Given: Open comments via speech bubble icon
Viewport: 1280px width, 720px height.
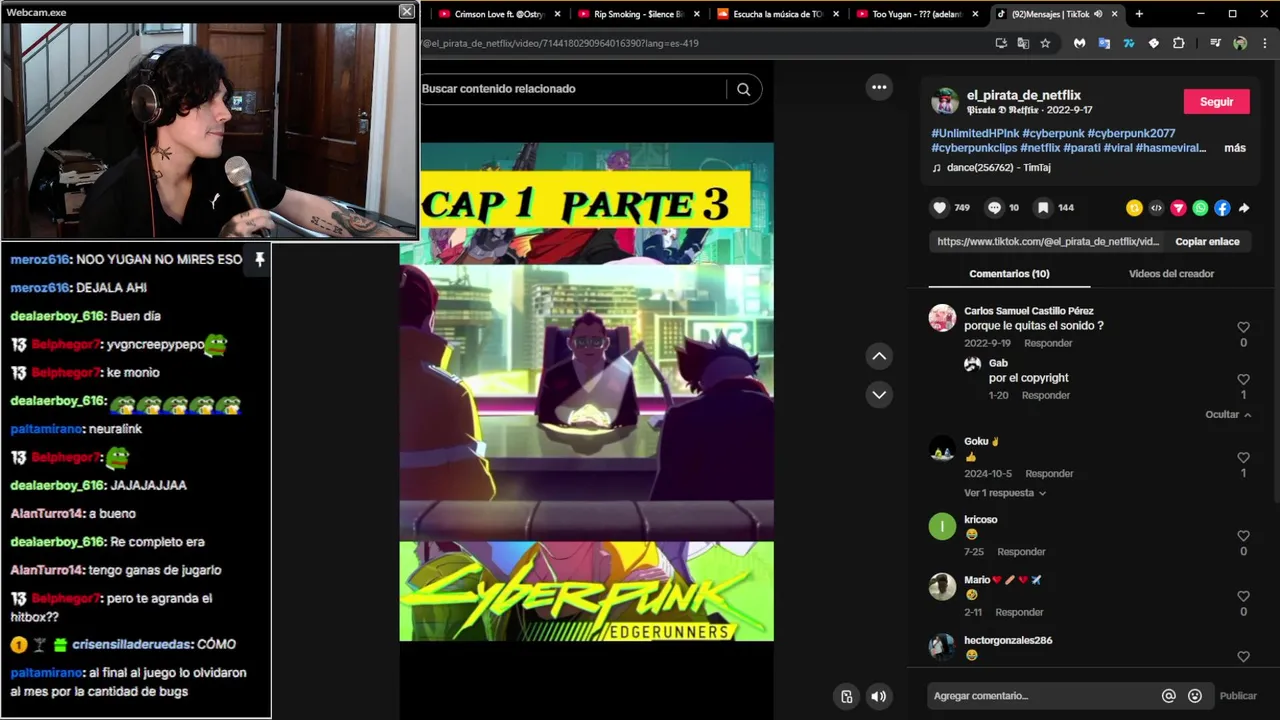Looking at the screenshot, I should coord(994,208).
